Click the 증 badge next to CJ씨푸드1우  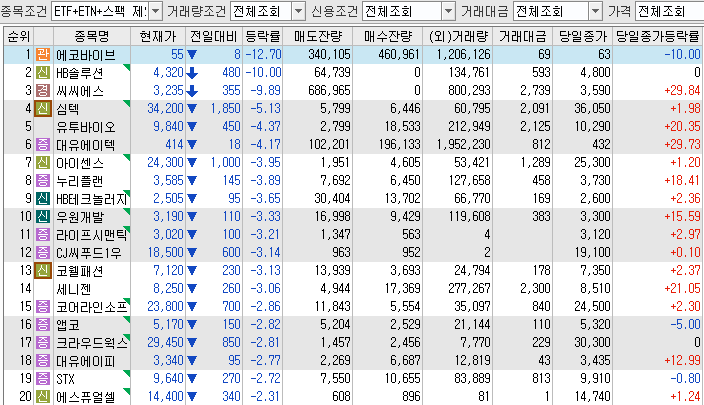43,252
